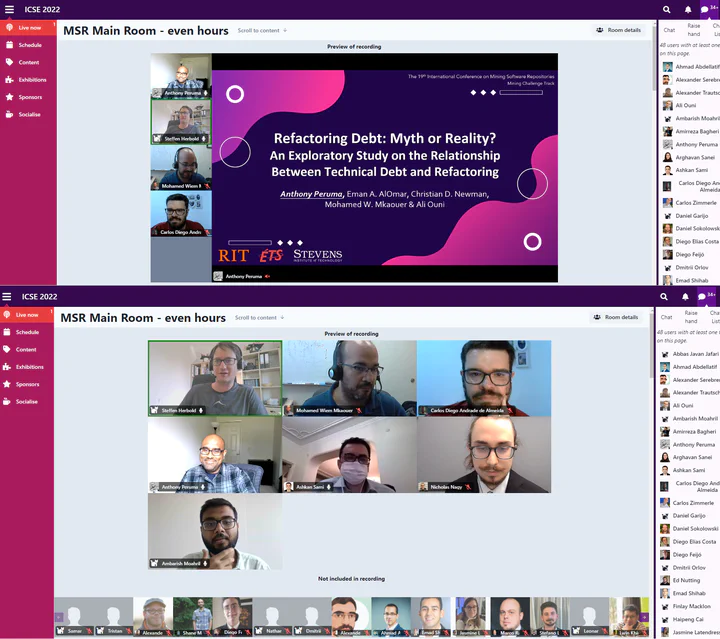The image size is (720, 639).
Task: Click the Exhibitions puzzle icon in upper sidebar
Action: click(9, 79)
